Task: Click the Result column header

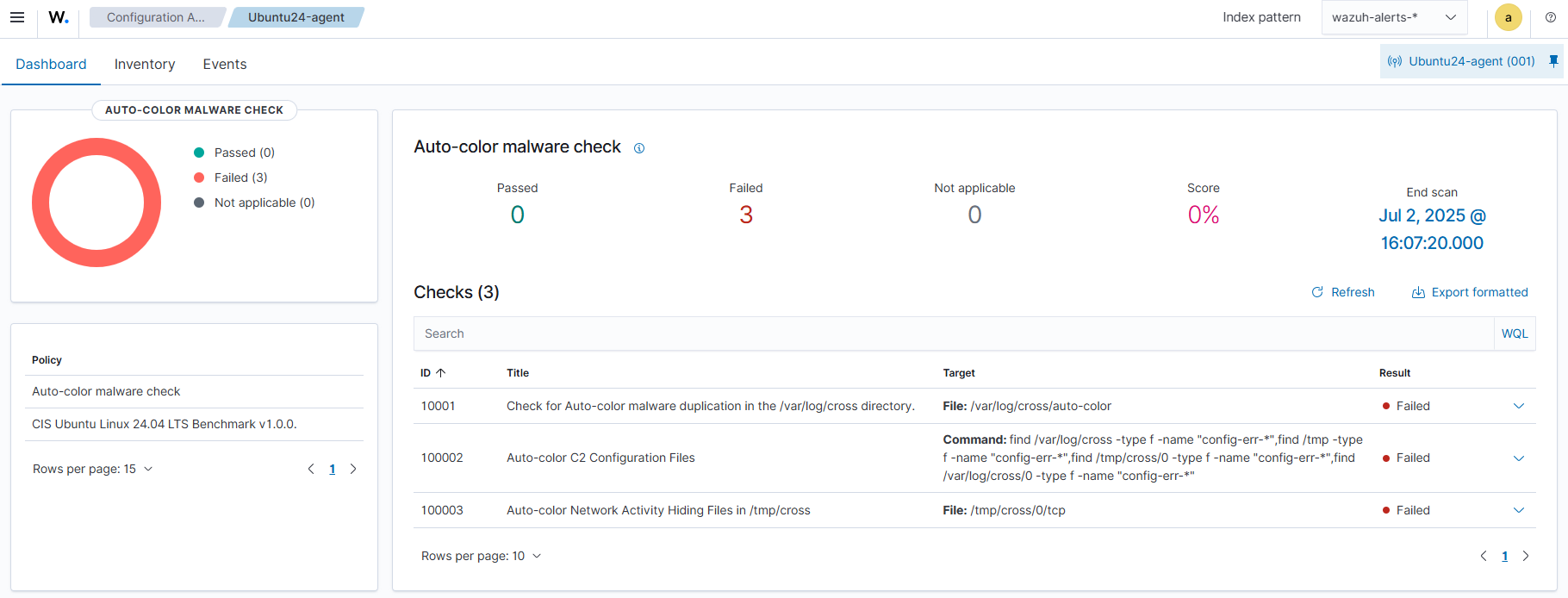Action: click(x=1395, y=373)
